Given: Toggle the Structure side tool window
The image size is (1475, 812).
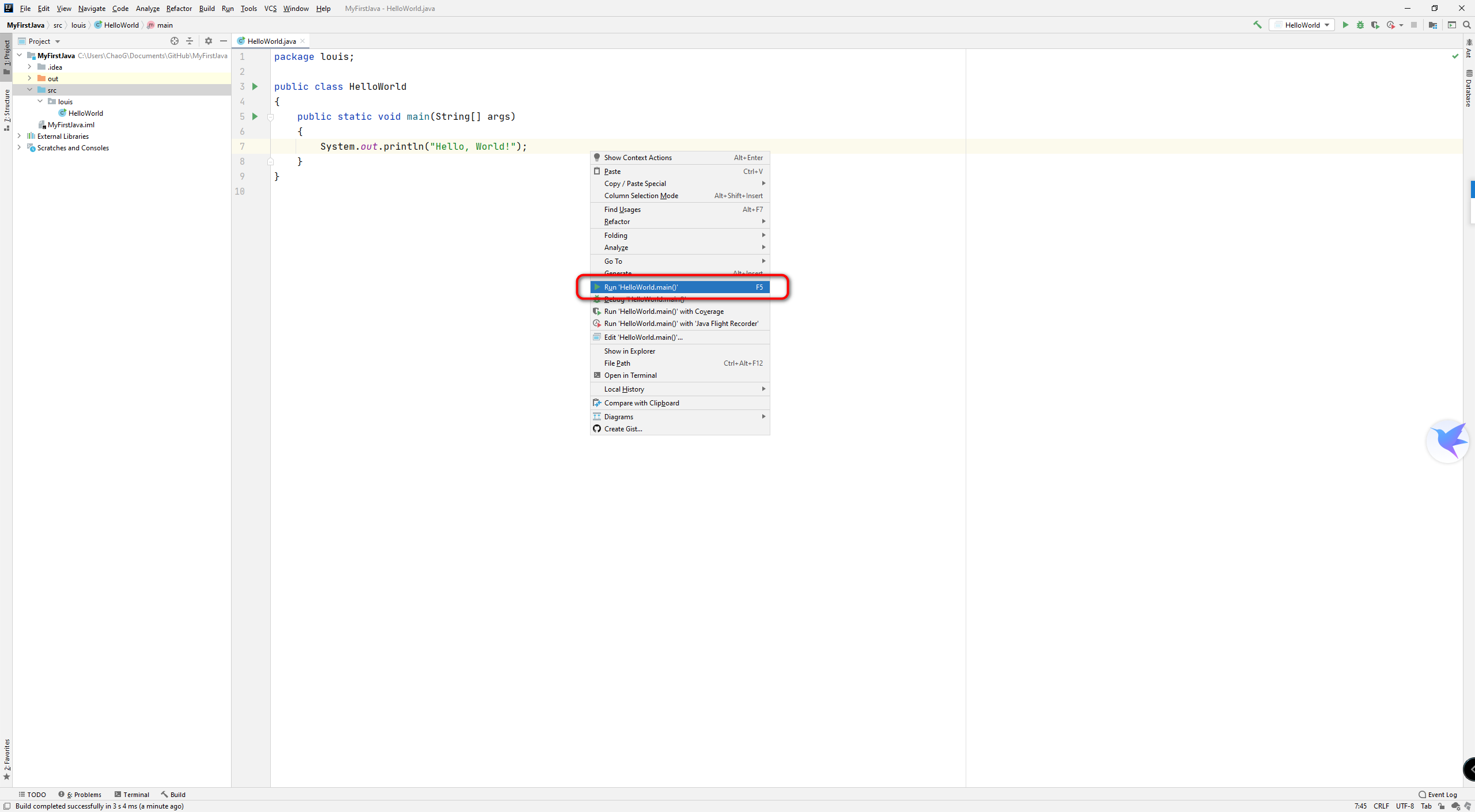Looking at the screenshot, I should point(7,108).
